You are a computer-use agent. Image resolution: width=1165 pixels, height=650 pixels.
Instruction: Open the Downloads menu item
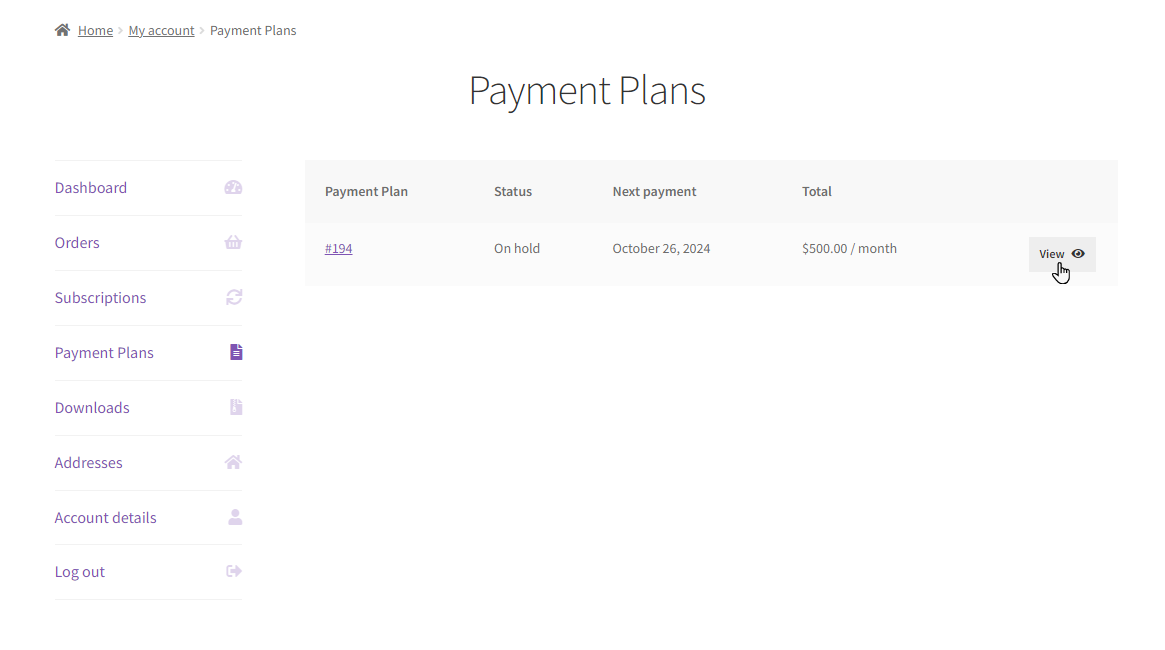92,408
